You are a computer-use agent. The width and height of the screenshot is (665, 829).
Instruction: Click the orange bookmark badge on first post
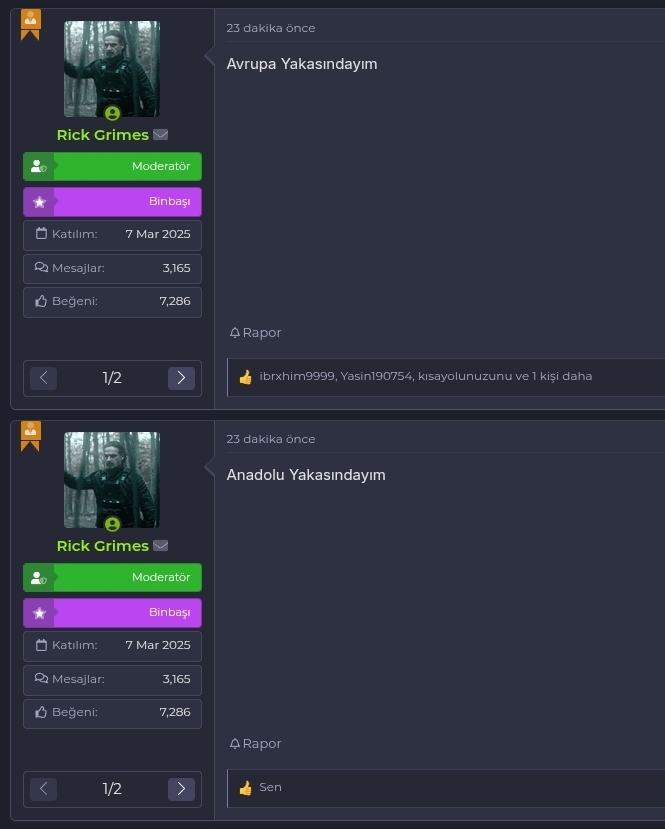pyautogui.click(x=30, y=25)
